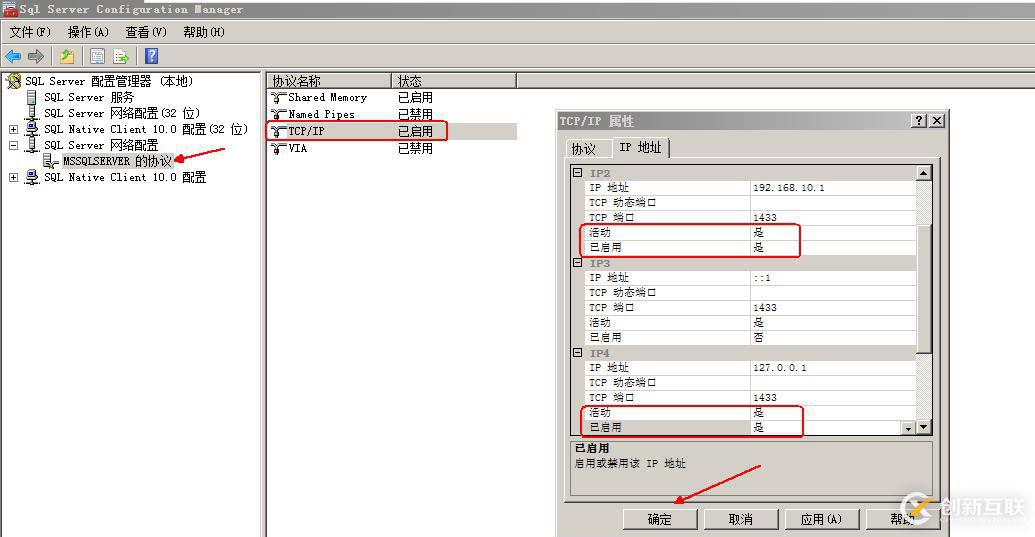Screen dimensions: 1035x537
Task: Click the 确定 button
Action: pos(659,519)
